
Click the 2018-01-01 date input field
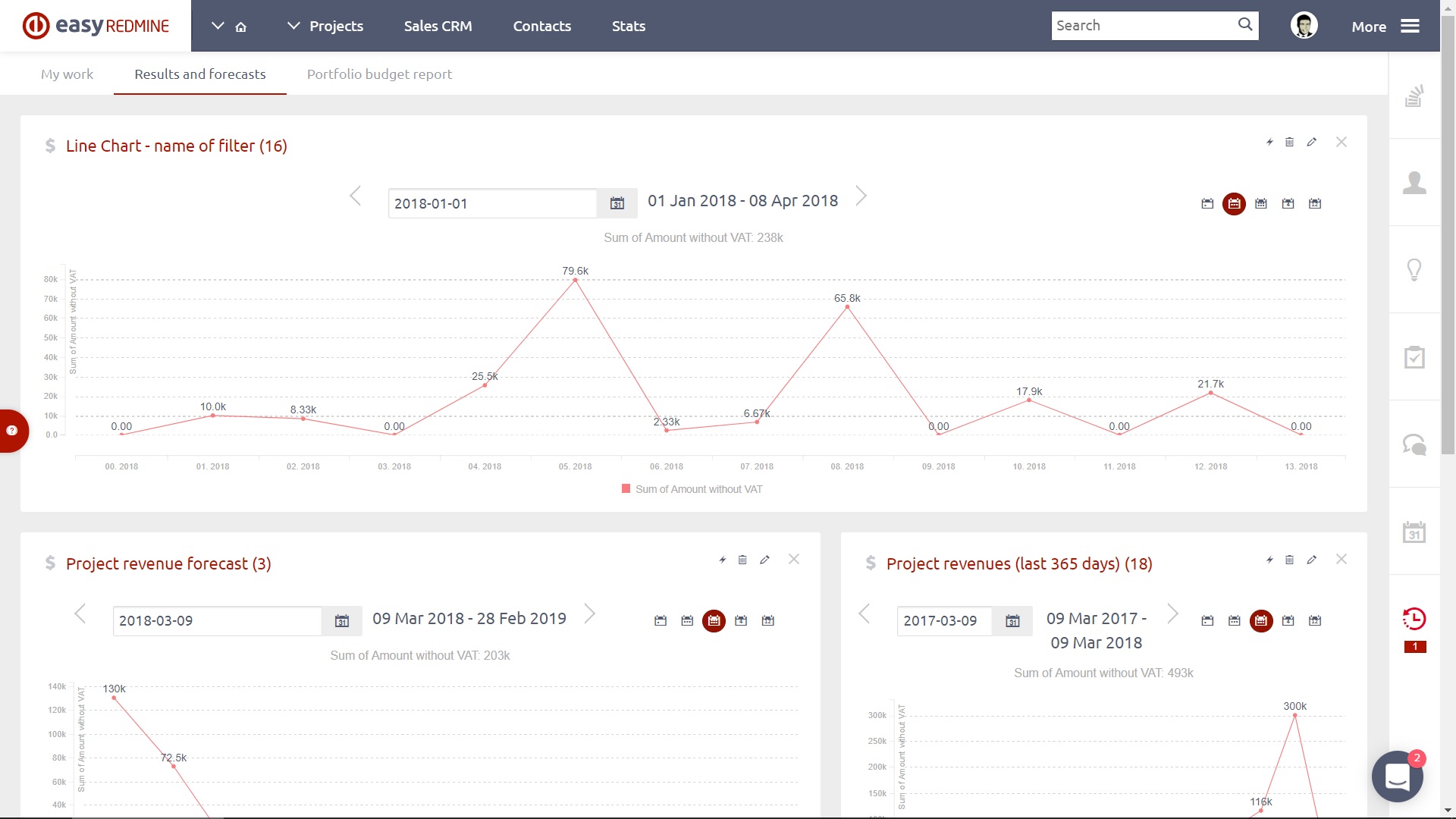click(x=492, y=203)
